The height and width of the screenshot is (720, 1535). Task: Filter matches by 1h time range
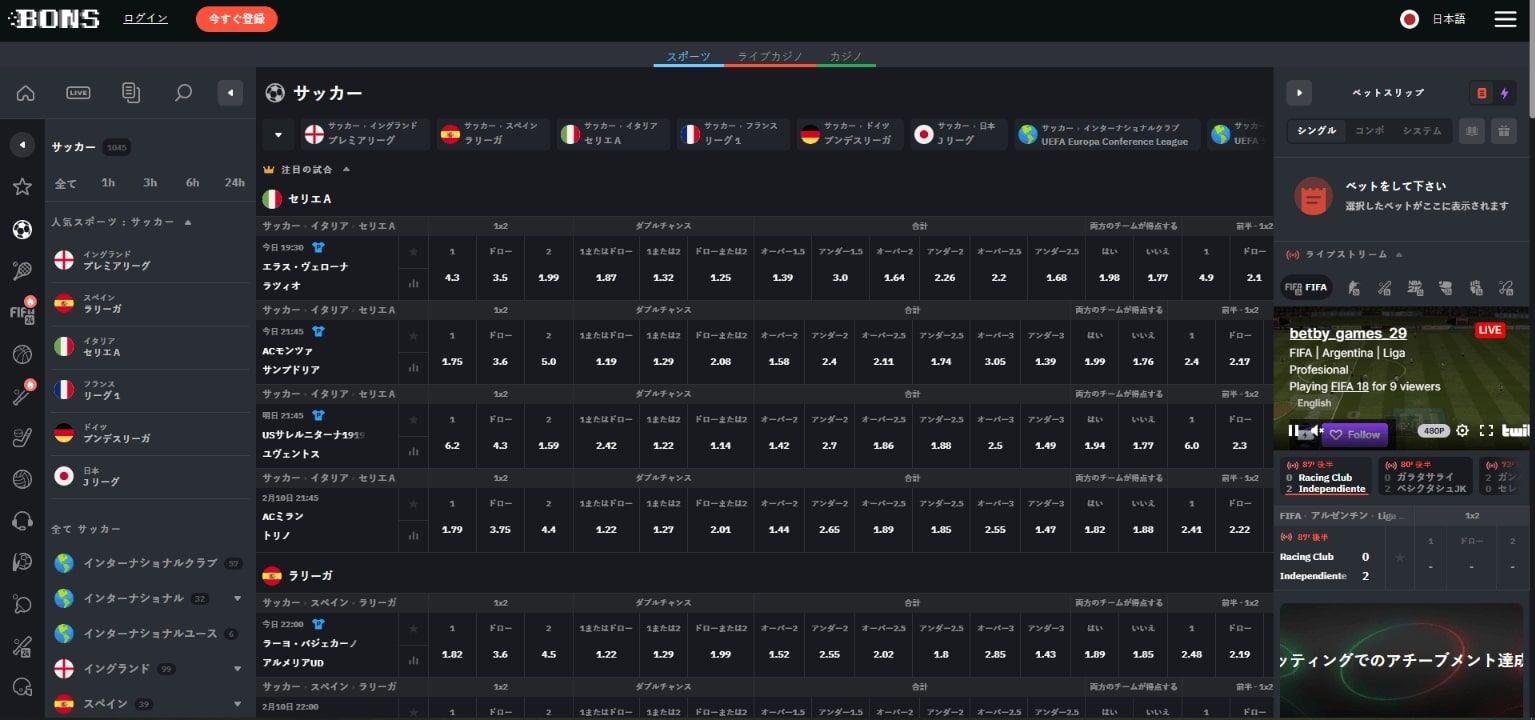click(x=108, y=183)
